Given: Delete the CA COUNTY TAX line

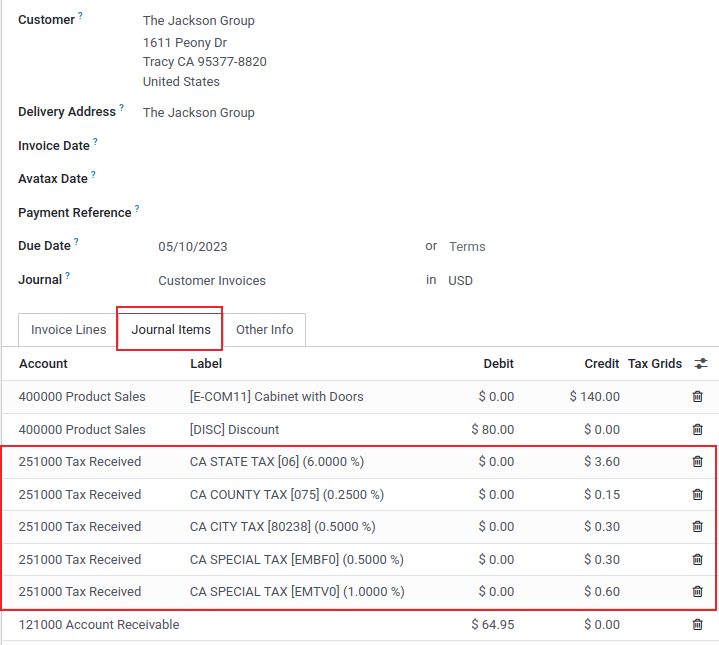Looking at the screenshot, I should pos(697,495).
